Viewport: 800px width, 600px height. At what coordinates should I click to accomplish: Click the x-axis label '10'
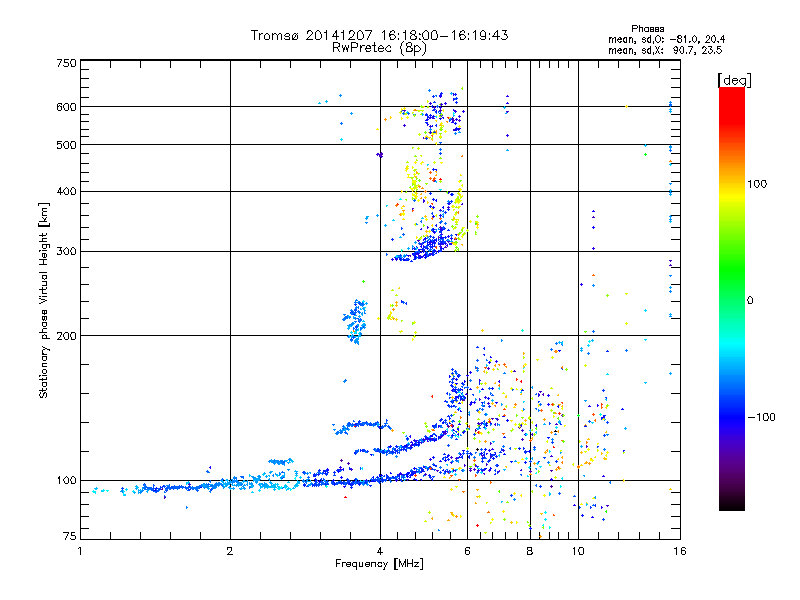(x=578, y=551)
